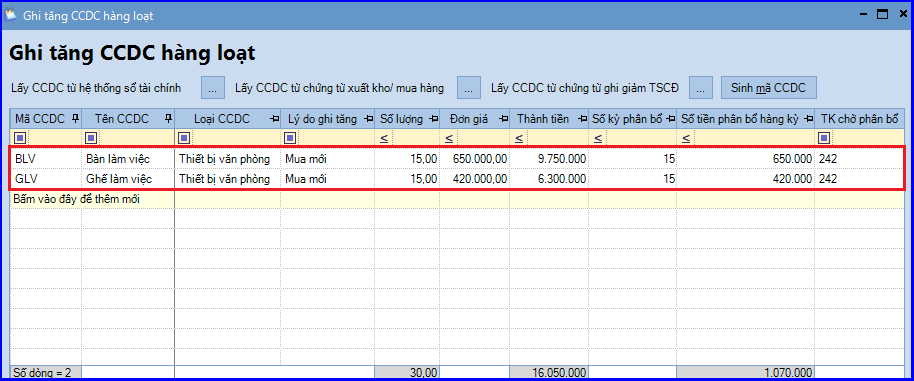Pin the Số lượng column
Screen dimensions: 914x381
click(433, 119)
